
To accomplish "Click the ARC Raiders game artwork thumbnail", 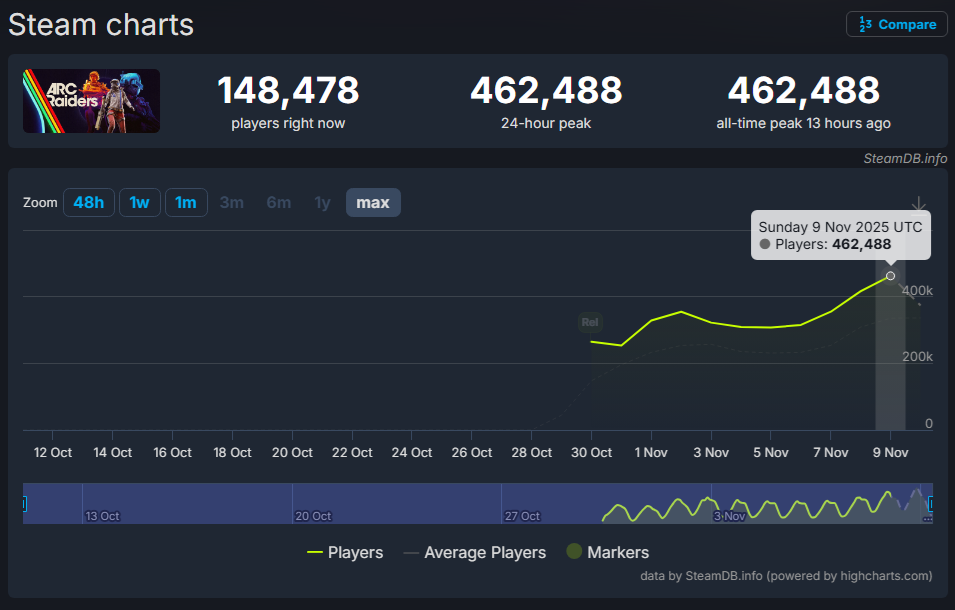I will pos(91,101).
